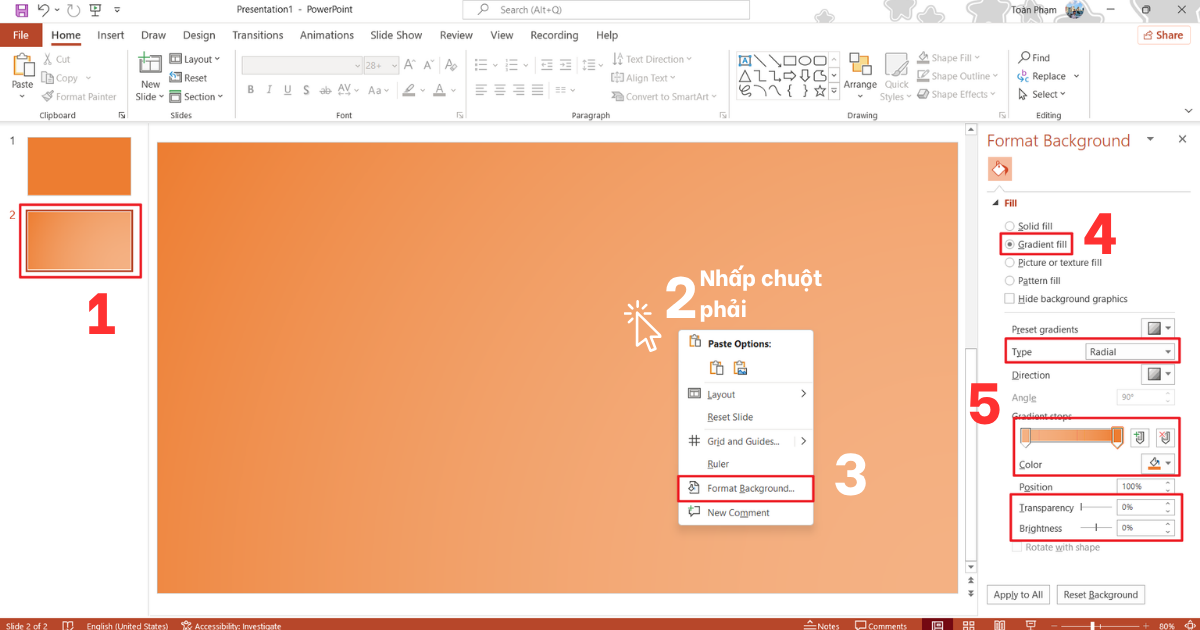Screen dimensions: 1200x630
Task: Click the Apply to All button
Action: point(1018,595)
